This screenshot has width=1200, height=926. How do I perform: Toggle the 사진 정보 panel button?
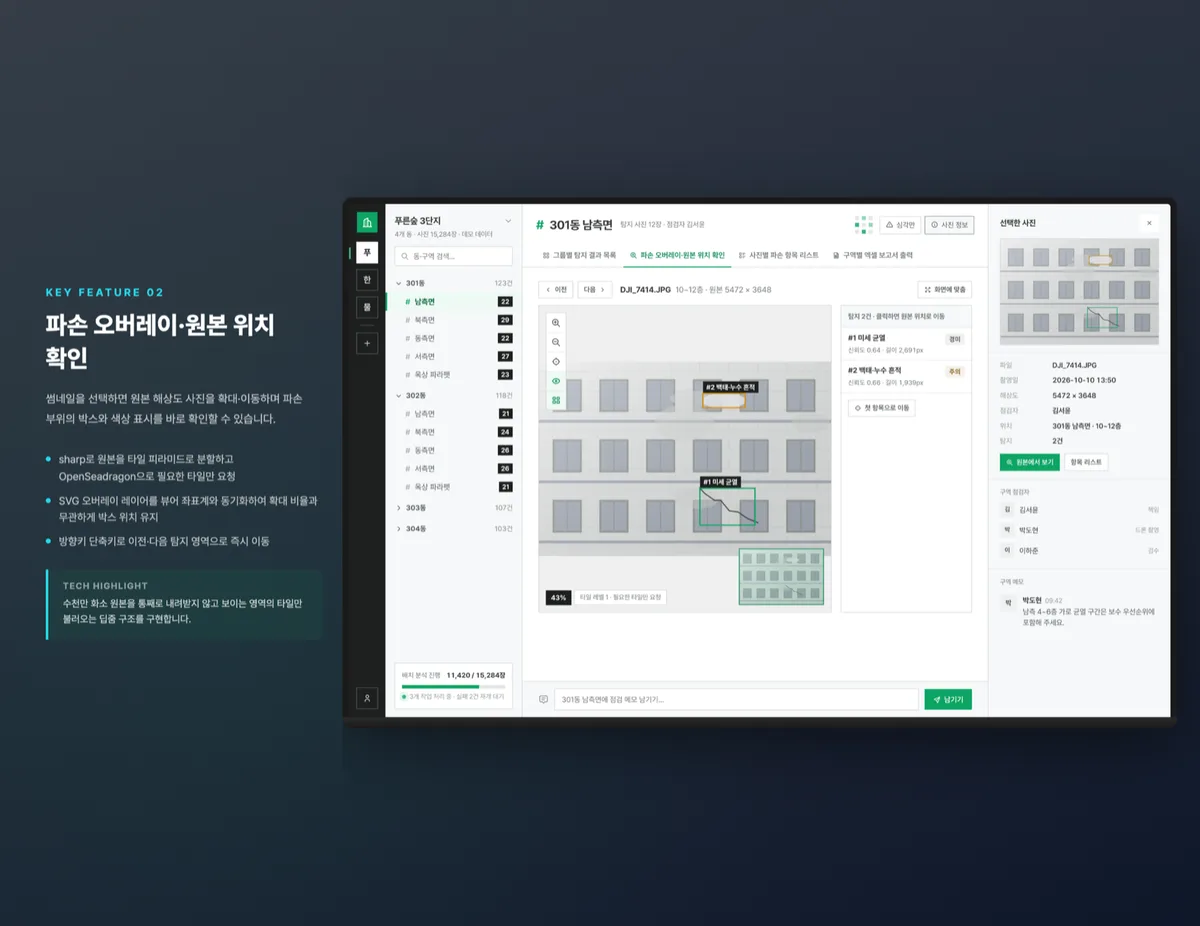(949, 225)
